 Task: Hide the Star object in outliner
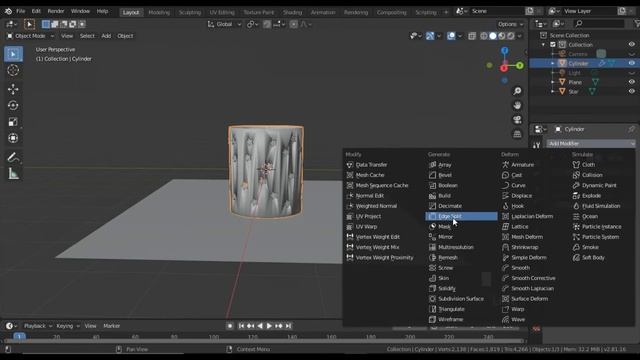(631, 91)
